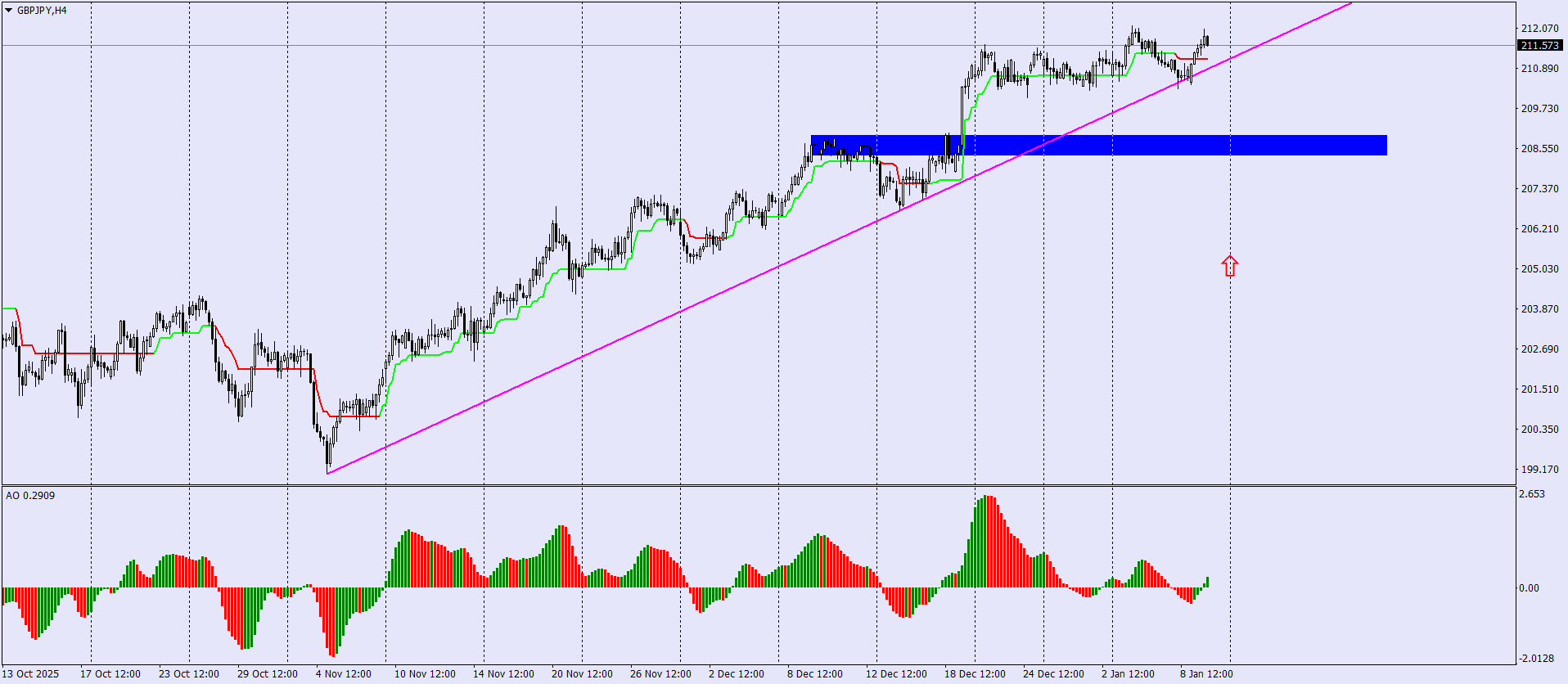This screenshot has height=684, width=1568.
Task: Click the 207.370 price scale value
Action: [x=1540, y=189]
